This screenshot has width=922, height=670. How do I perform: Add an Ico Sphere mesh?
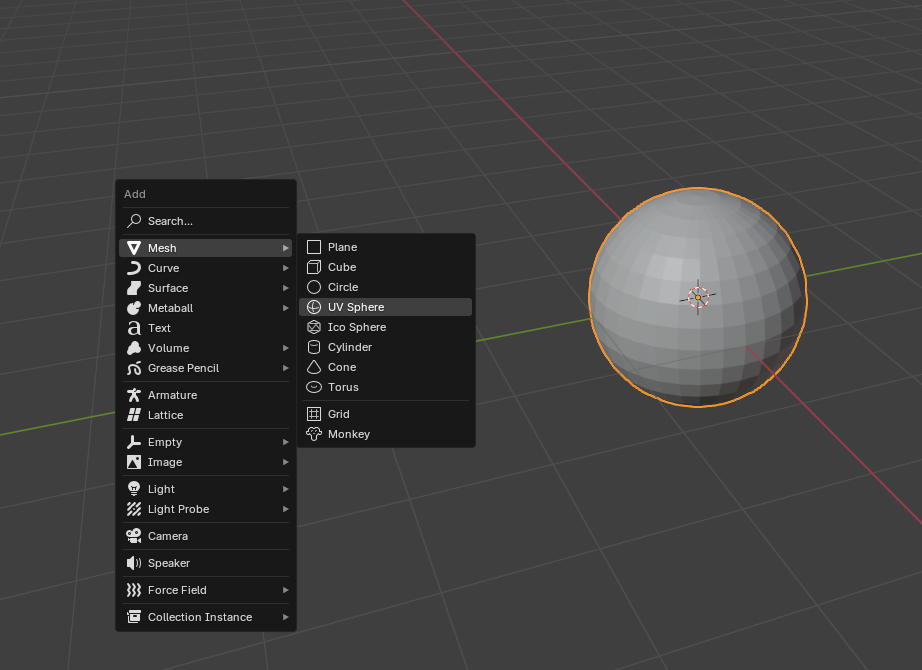point(386,328)
